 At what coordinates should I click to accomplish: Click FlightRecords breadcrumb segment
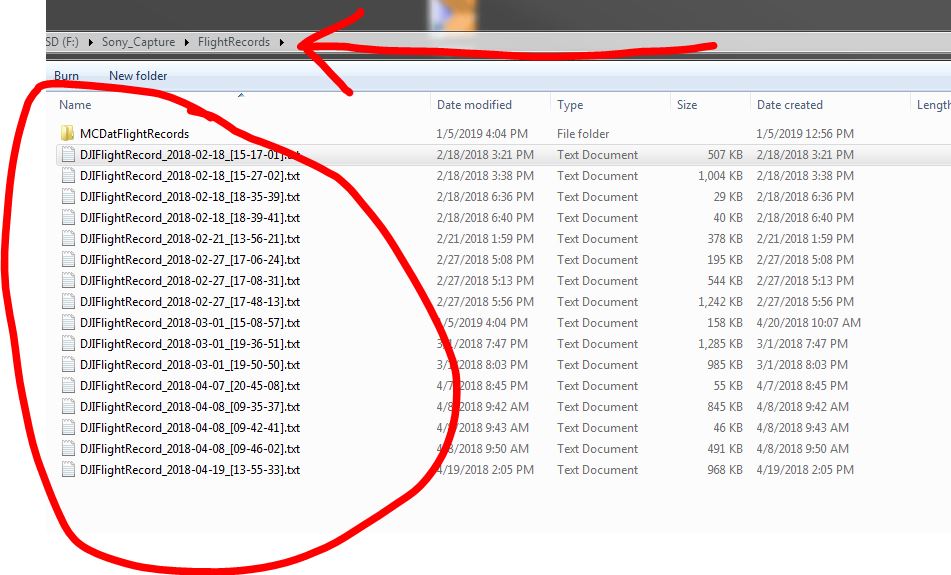[x=234, y=42]
